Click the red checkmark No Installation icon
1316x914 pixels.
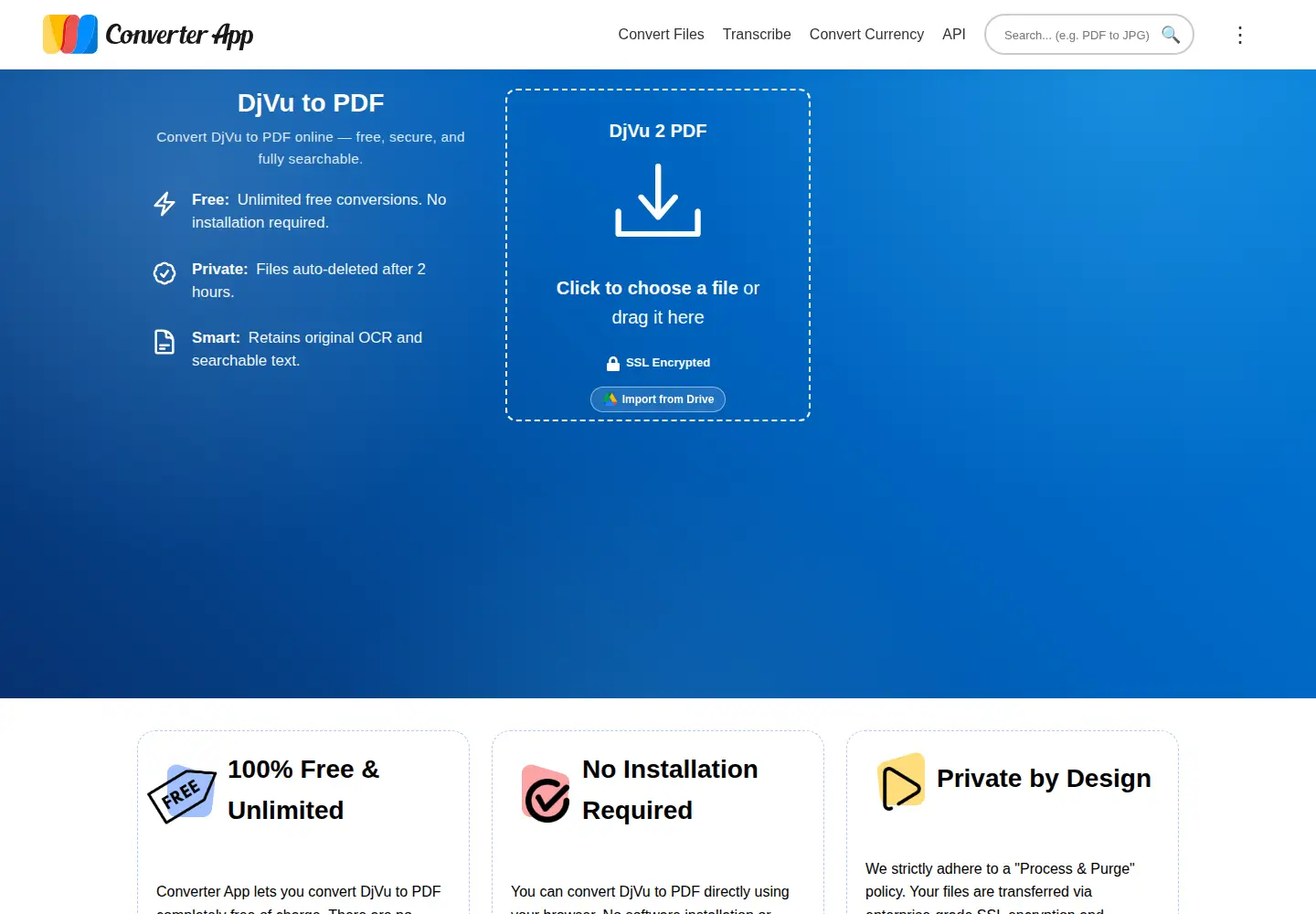[546, 793]
